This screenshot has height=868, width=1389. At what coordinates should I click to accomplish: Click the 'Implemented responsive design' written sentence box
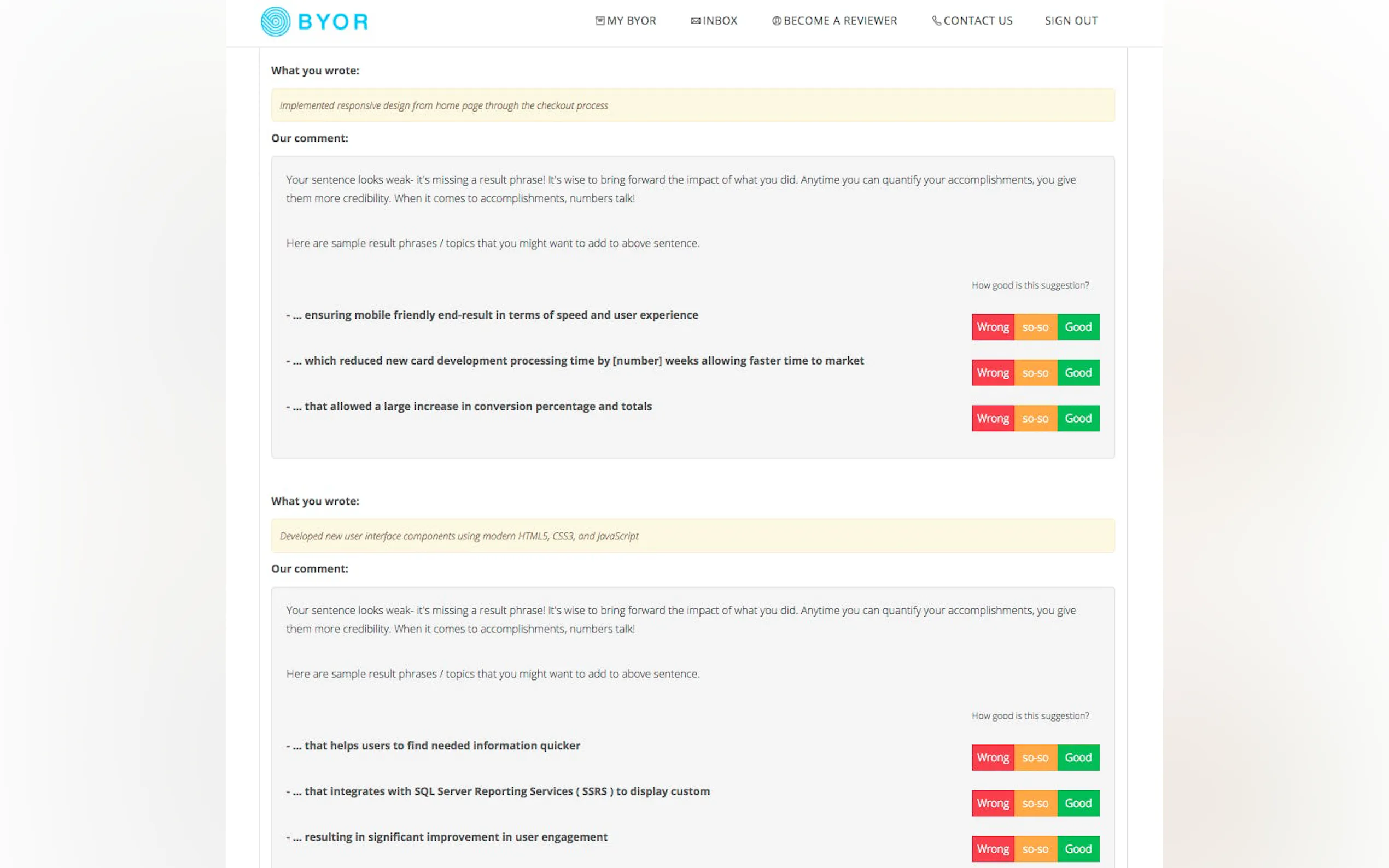coord(692,105)
